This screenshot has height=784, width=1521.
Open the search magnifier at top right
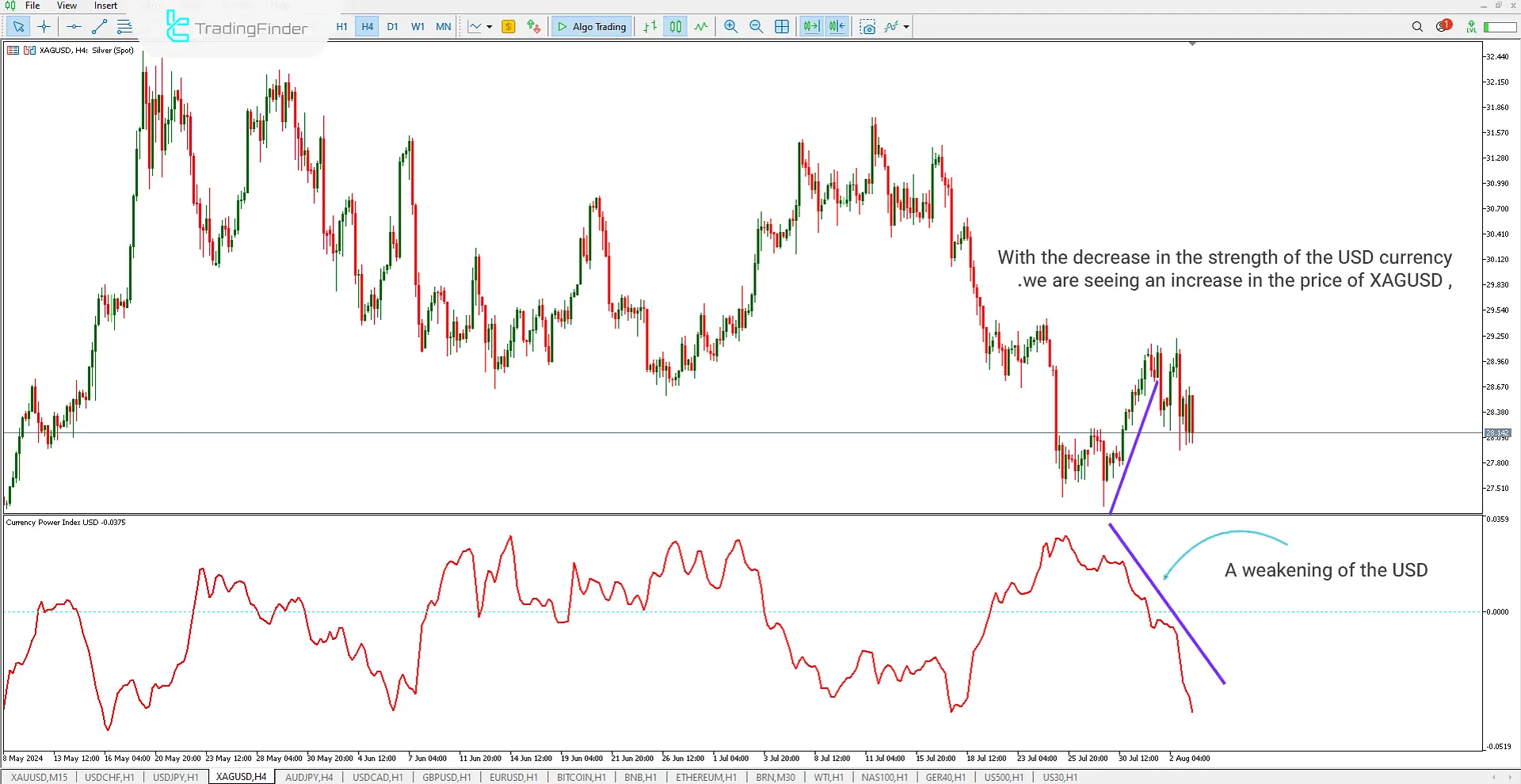click(1417, 26)
